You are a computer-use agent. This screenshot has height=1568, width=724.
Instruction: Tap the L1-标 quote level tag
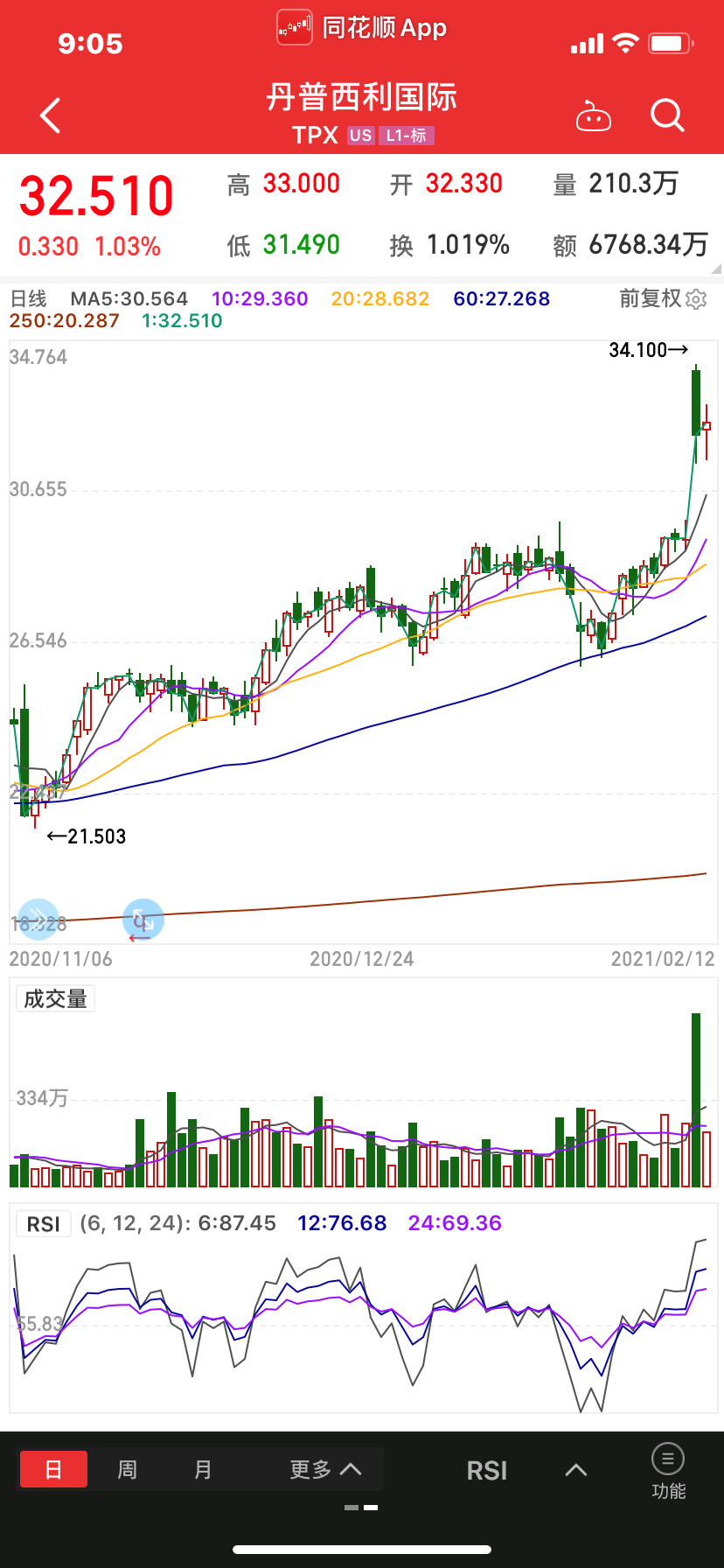coord(407,136)
